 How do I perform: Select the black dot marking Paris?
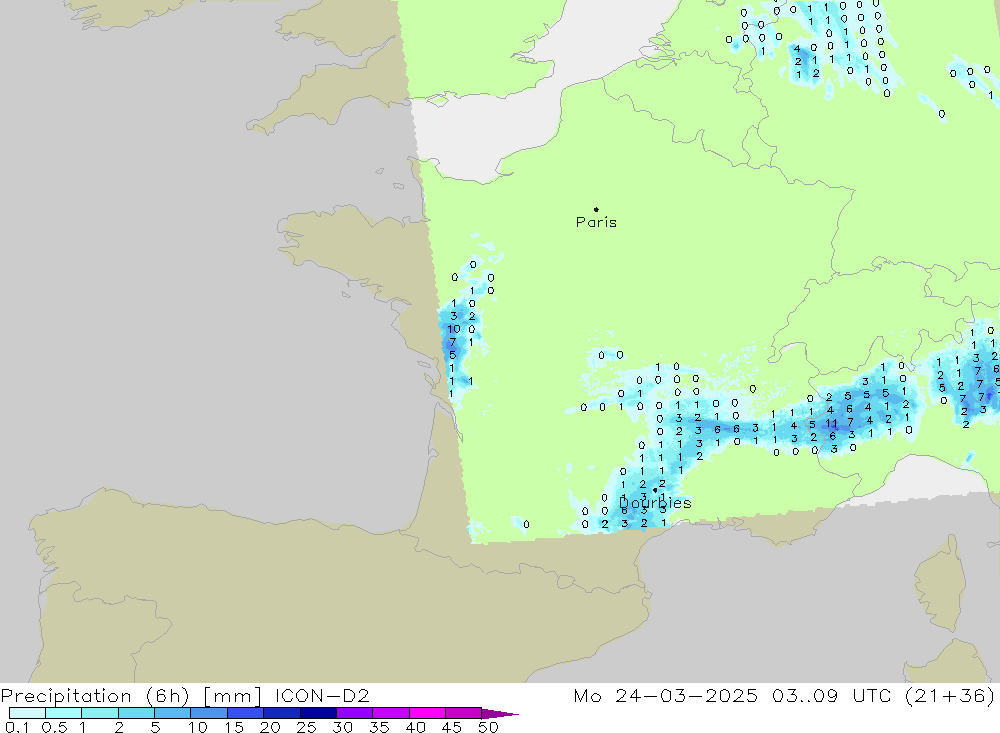[596, 209]
